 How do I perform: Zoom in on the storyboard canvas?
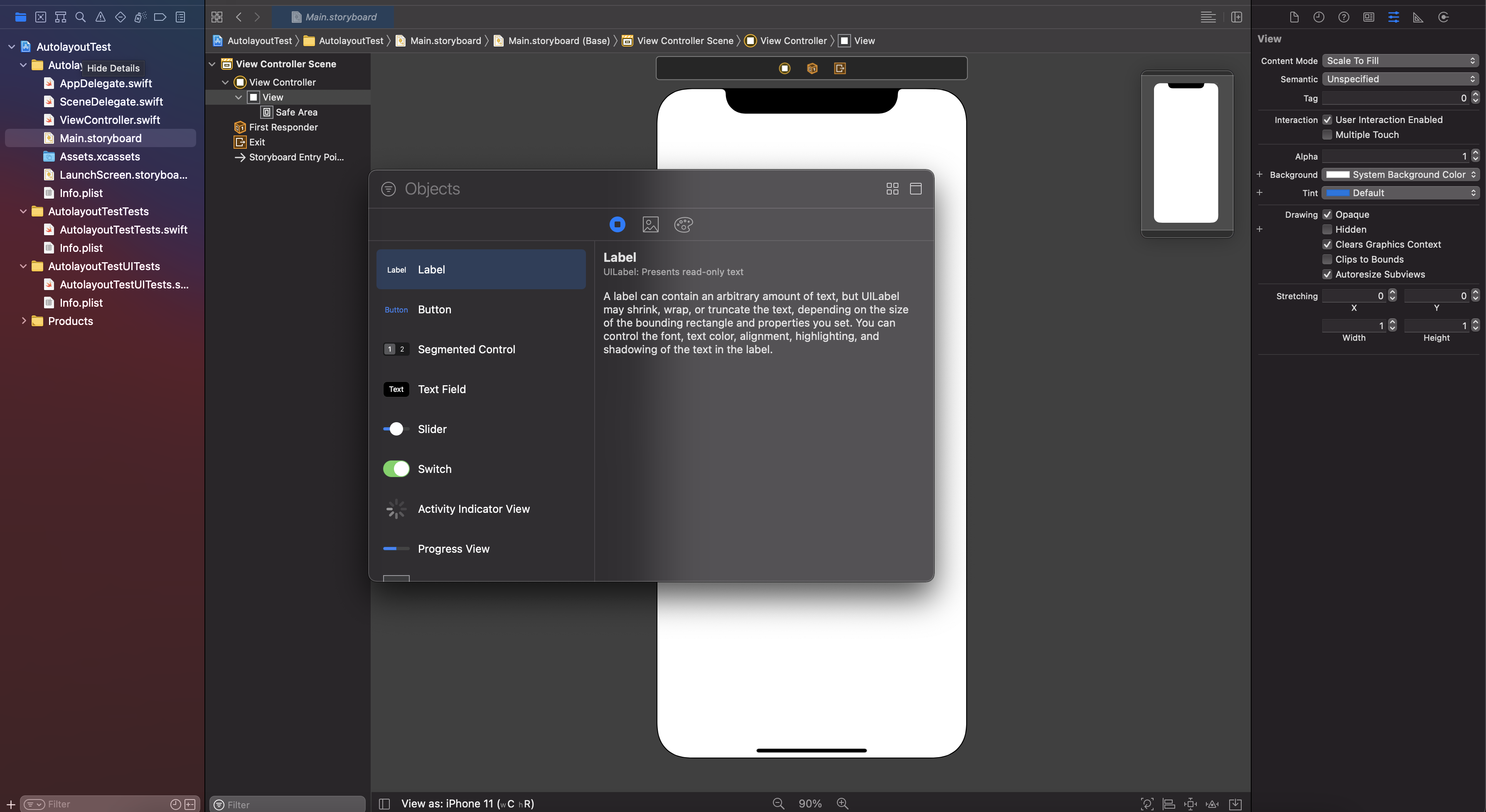(842, 803)
